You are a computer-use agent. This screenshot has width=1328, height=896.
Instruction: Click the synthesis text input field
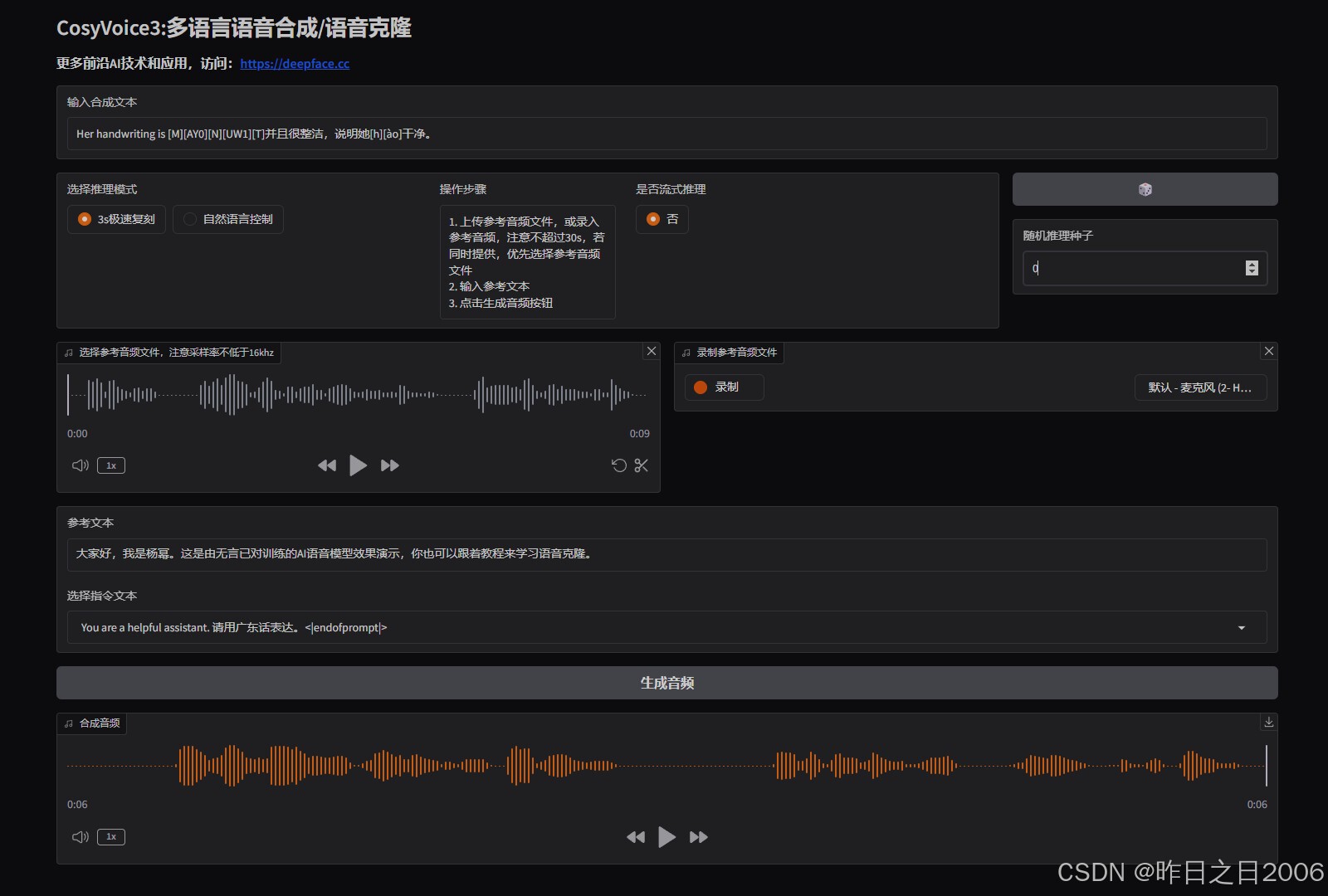click(x=666, y=134)
